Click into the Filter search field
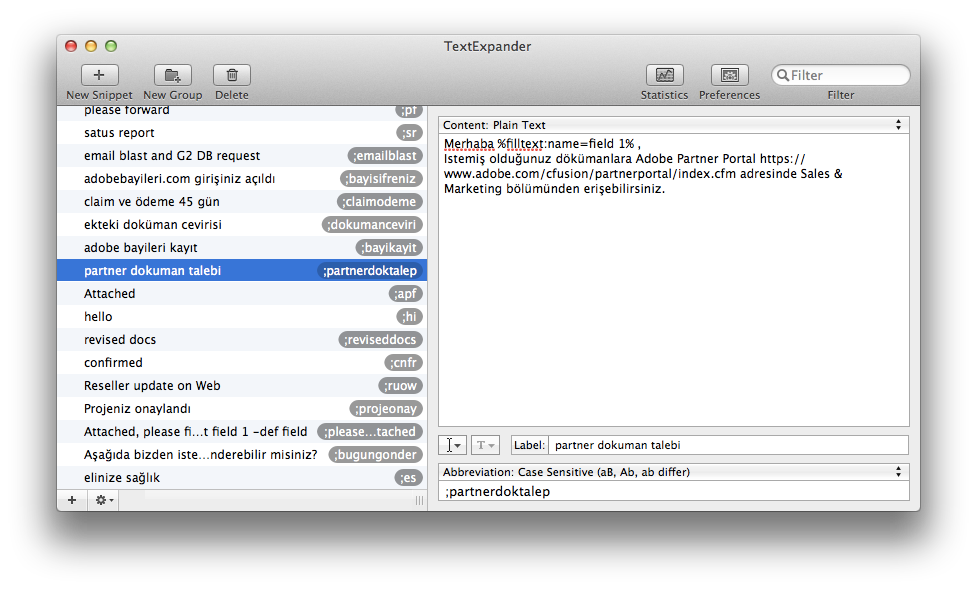The image size is (977, 590). point(841,75)
